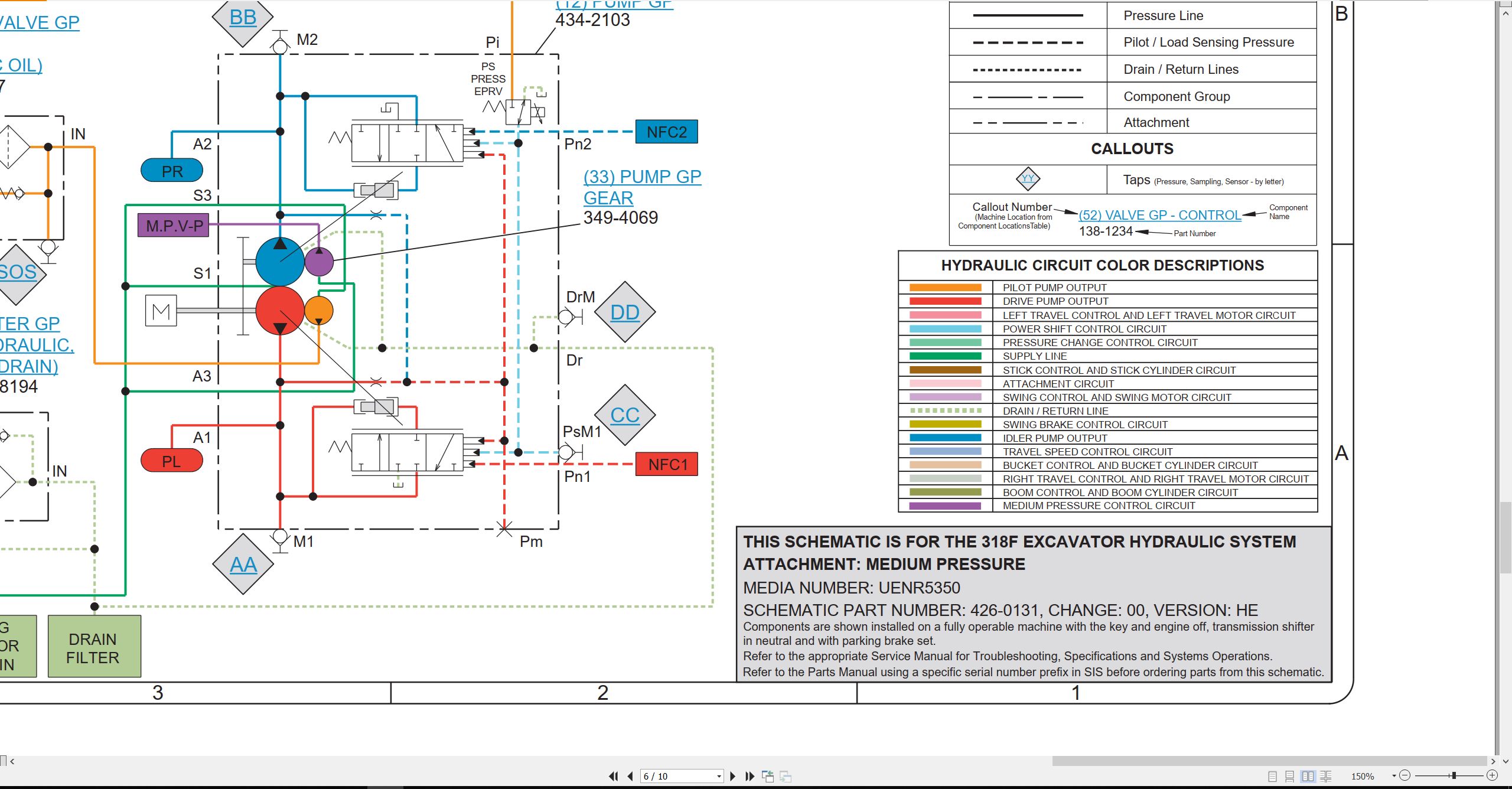Go to the previous page
Viewport: 1512px width, 789px height.
coord(630,776)
